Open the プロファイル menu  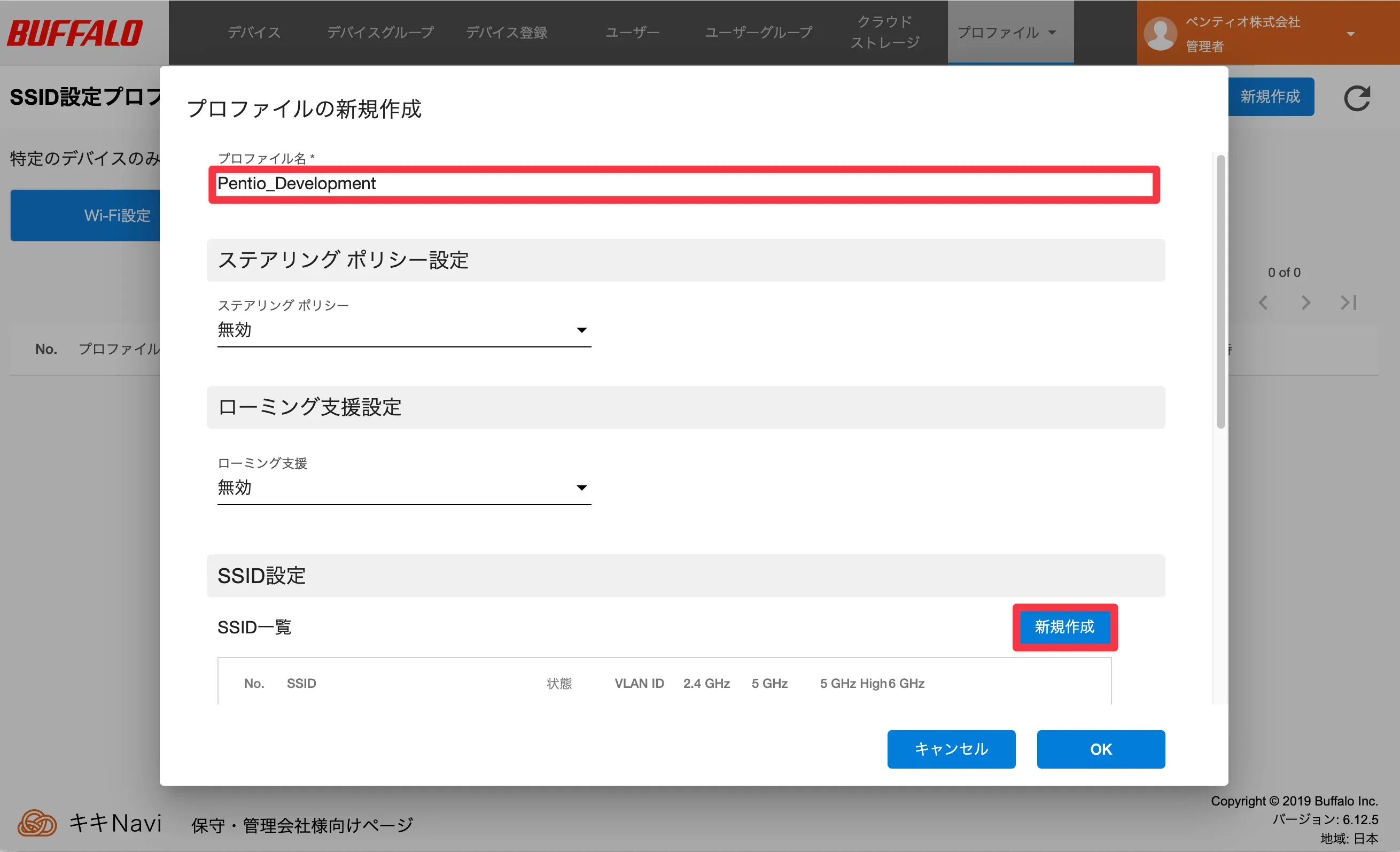[x=1007, y=33]
